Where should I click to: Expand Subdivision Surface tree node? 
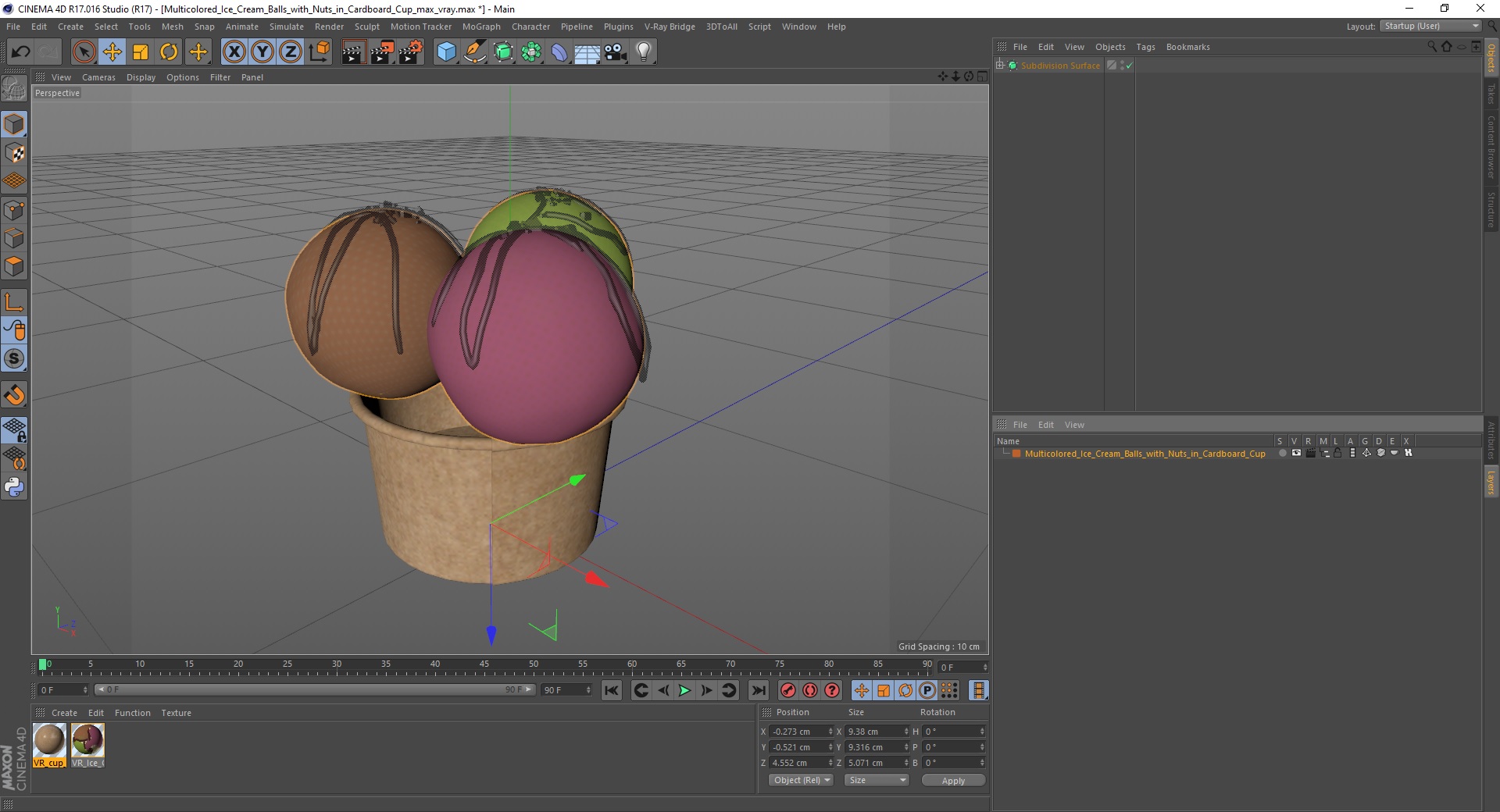[1000, 66]
